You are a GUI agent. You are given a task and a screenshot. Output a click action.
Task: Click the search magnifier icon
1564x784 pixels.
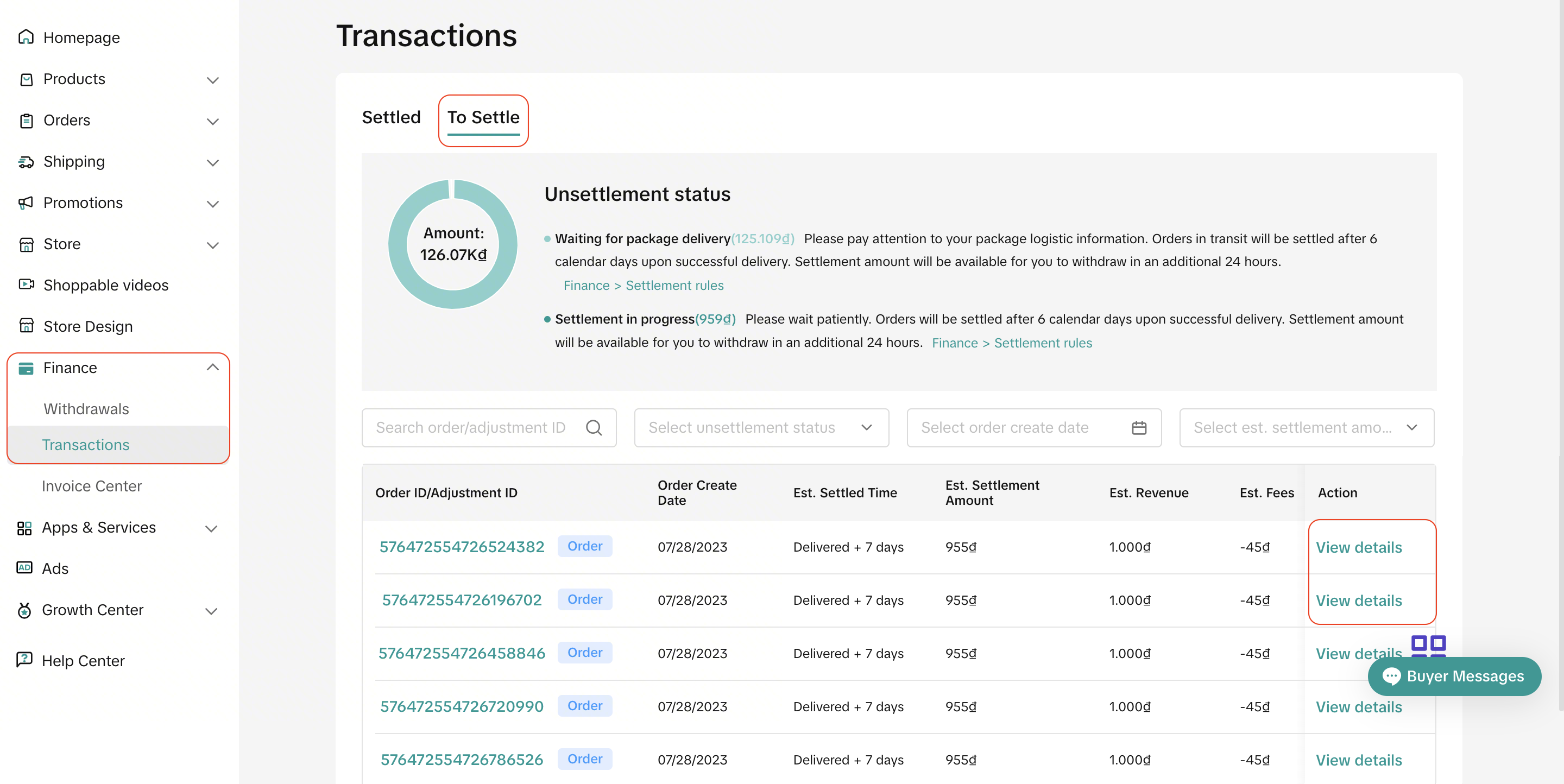click(593, 428)
